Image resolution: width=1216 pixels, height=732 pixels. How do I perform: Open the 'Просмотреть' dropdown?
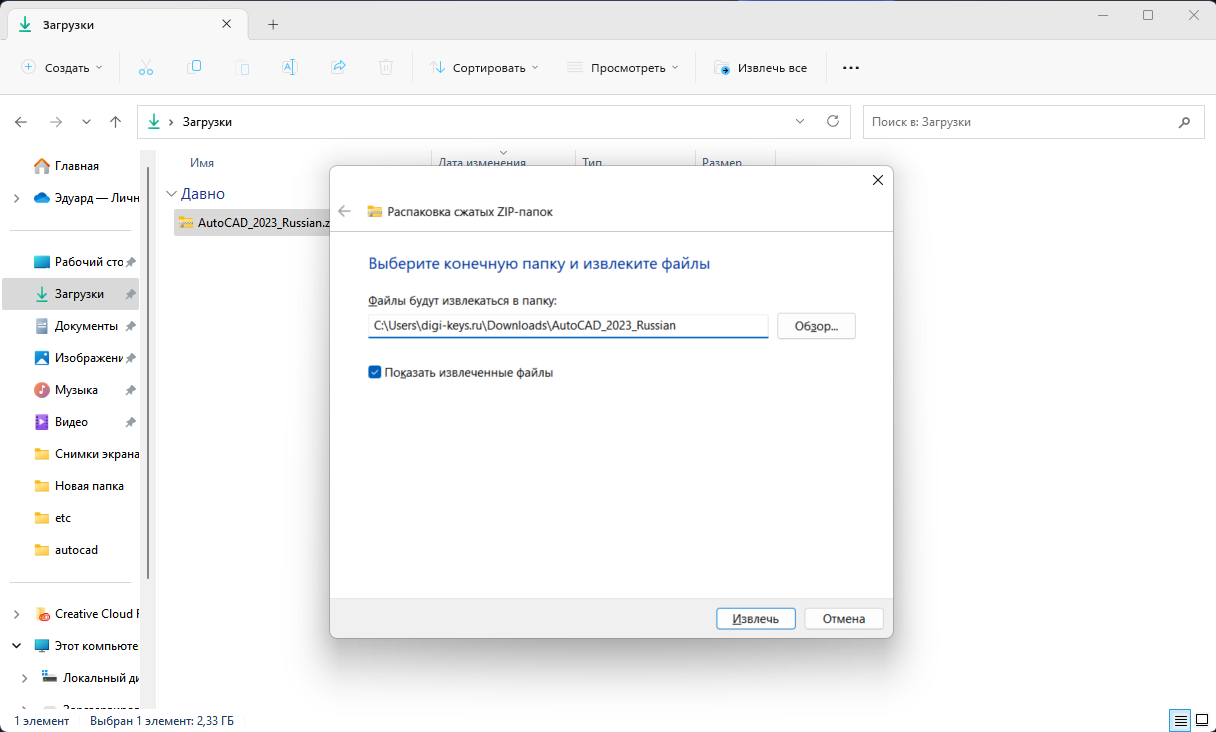[622, 68]
